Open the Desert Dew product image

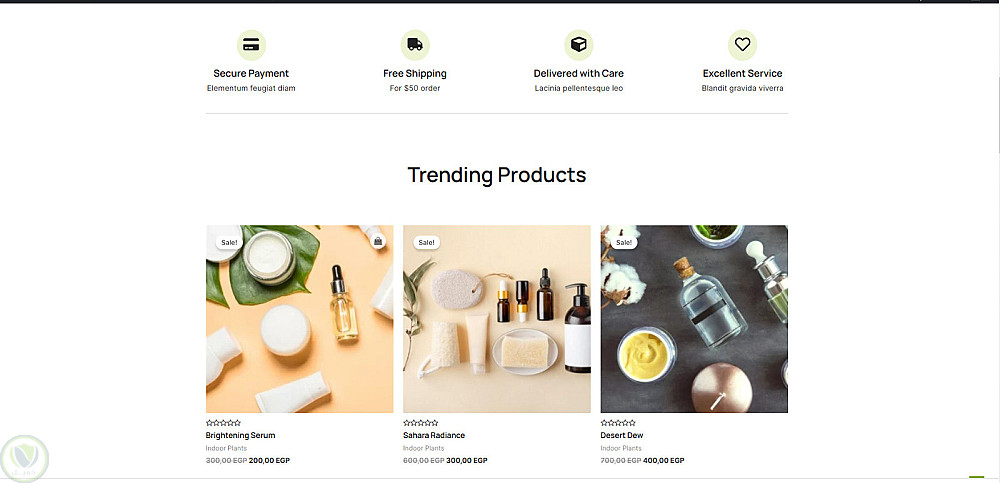pos(694,318)
